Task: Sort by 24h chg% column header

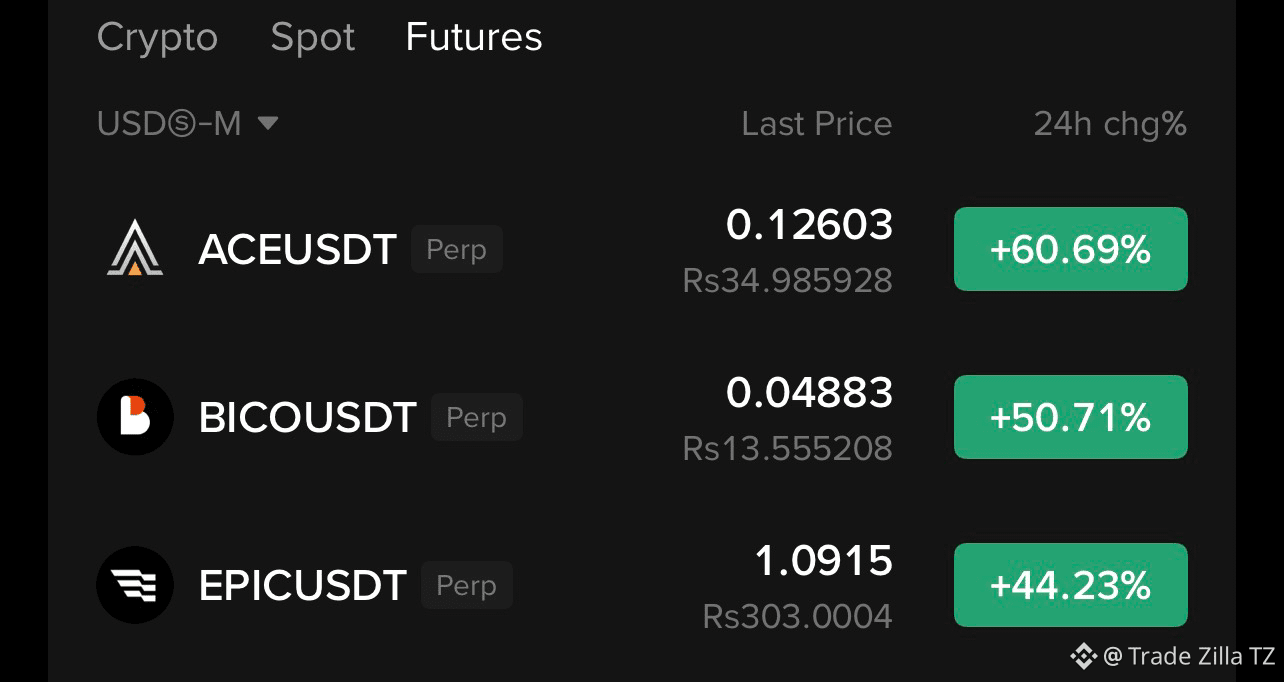Action: [x=1110, y=124]
